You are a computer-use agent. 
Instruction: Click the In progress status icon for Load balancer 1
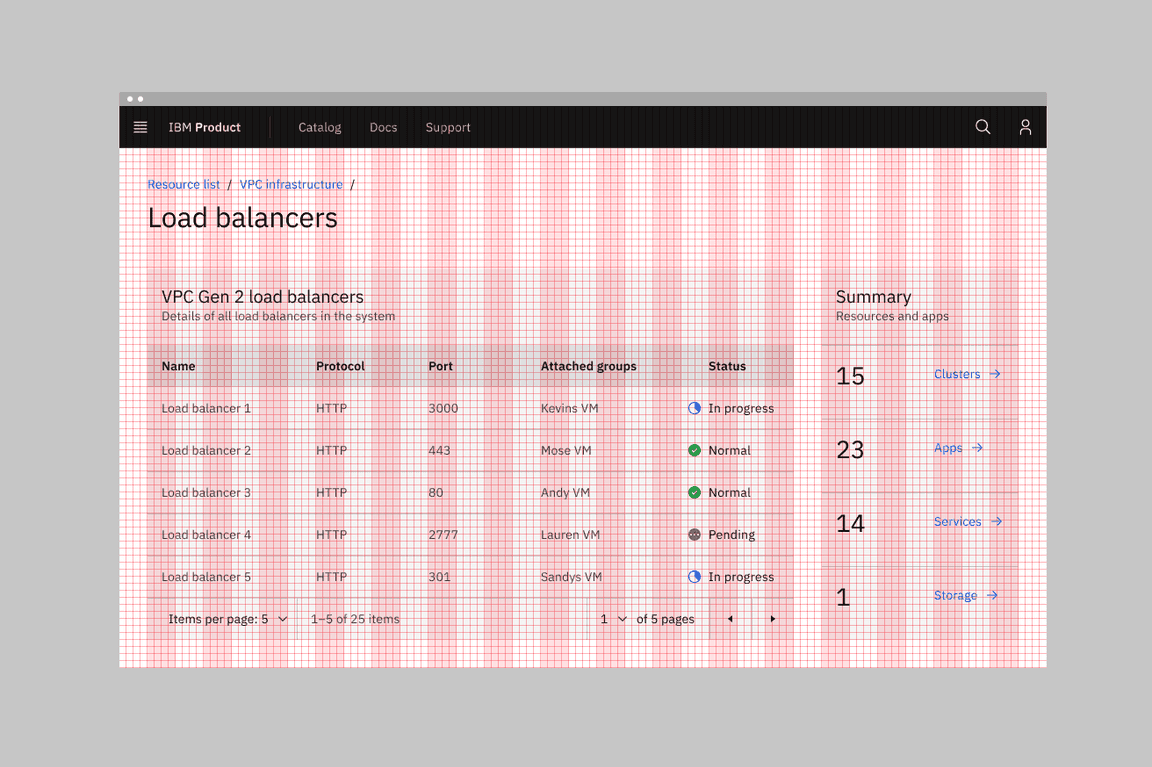tap(694, 408)
